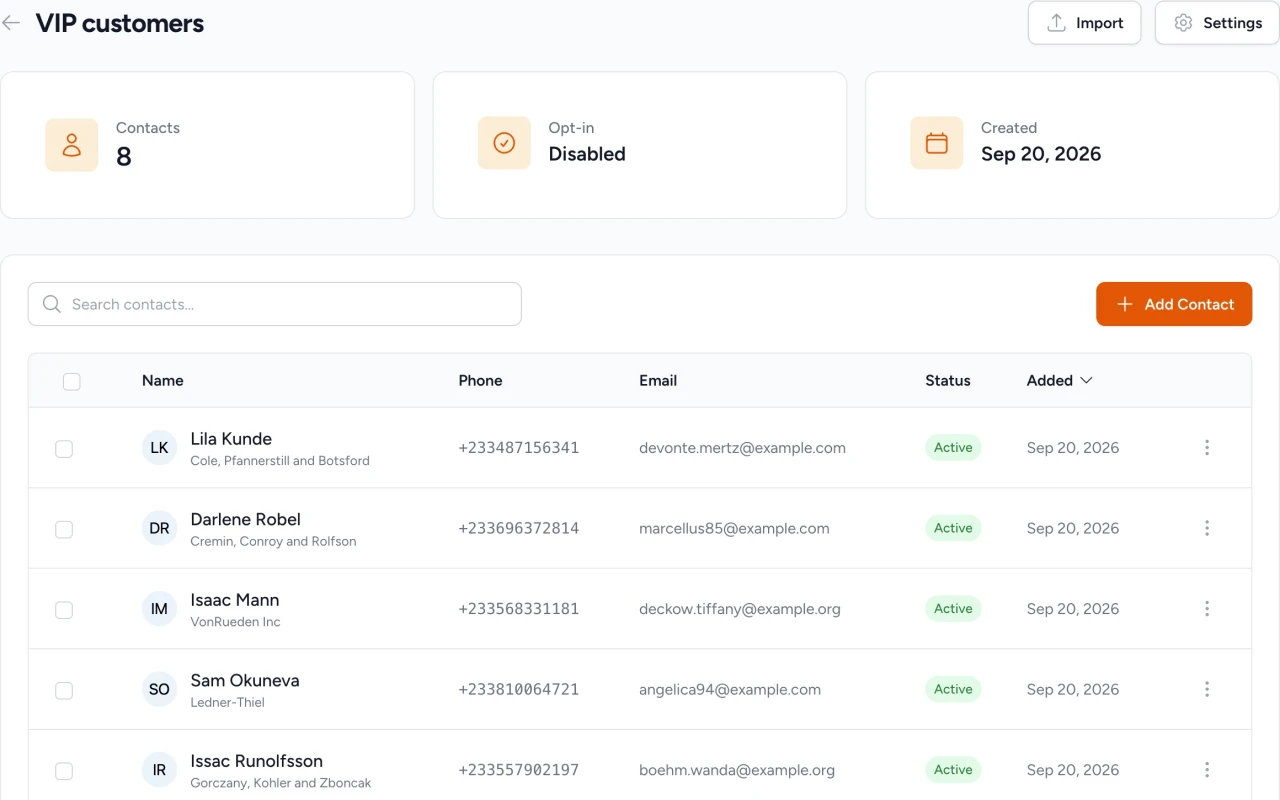1280x800 pixels.
Task: Tick Issac Runolfsson's checkbox
Action: (x=64, y=771)
